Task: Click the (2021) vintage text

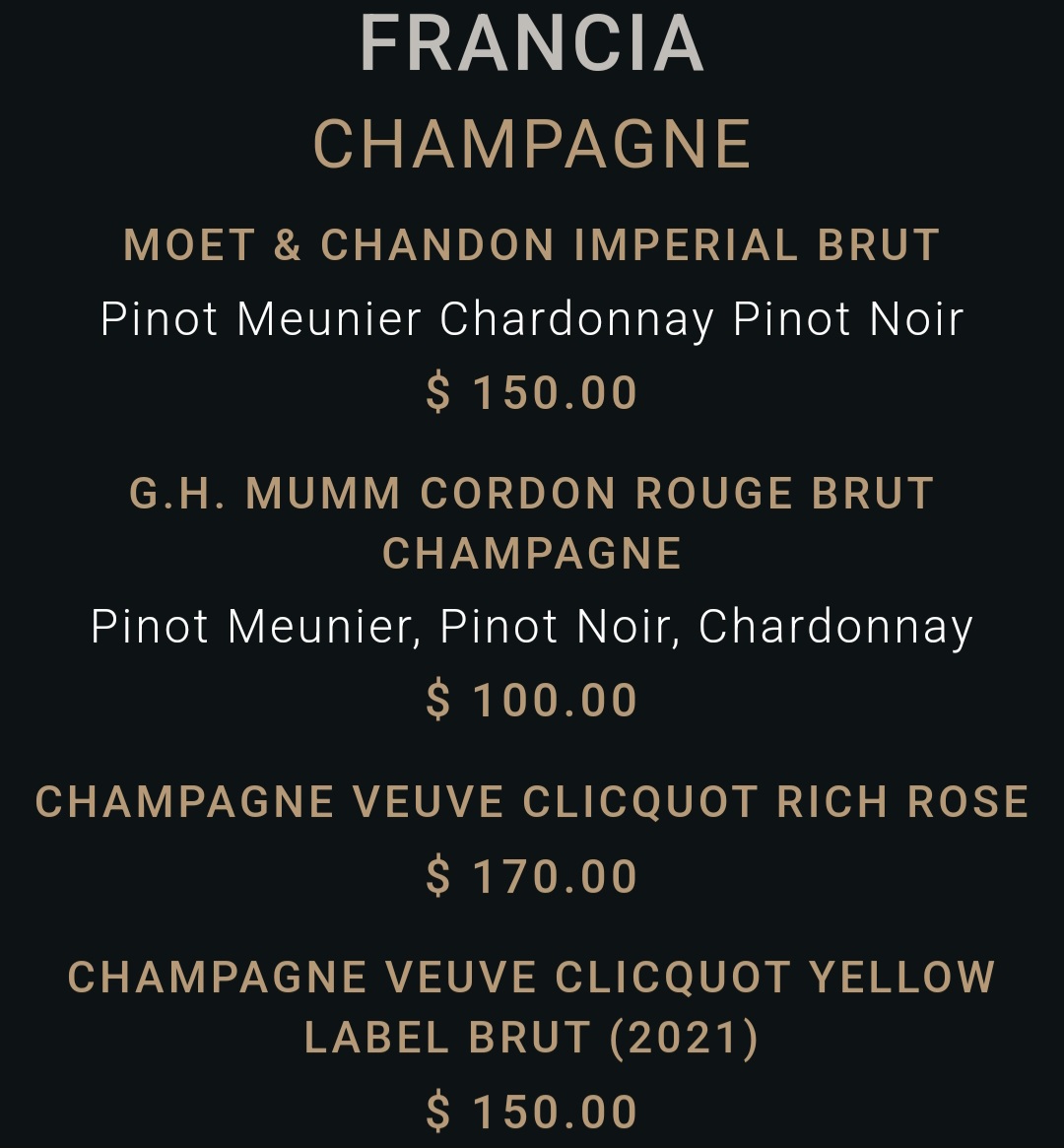Action: pyautogui.click(x=684, y=1038)
